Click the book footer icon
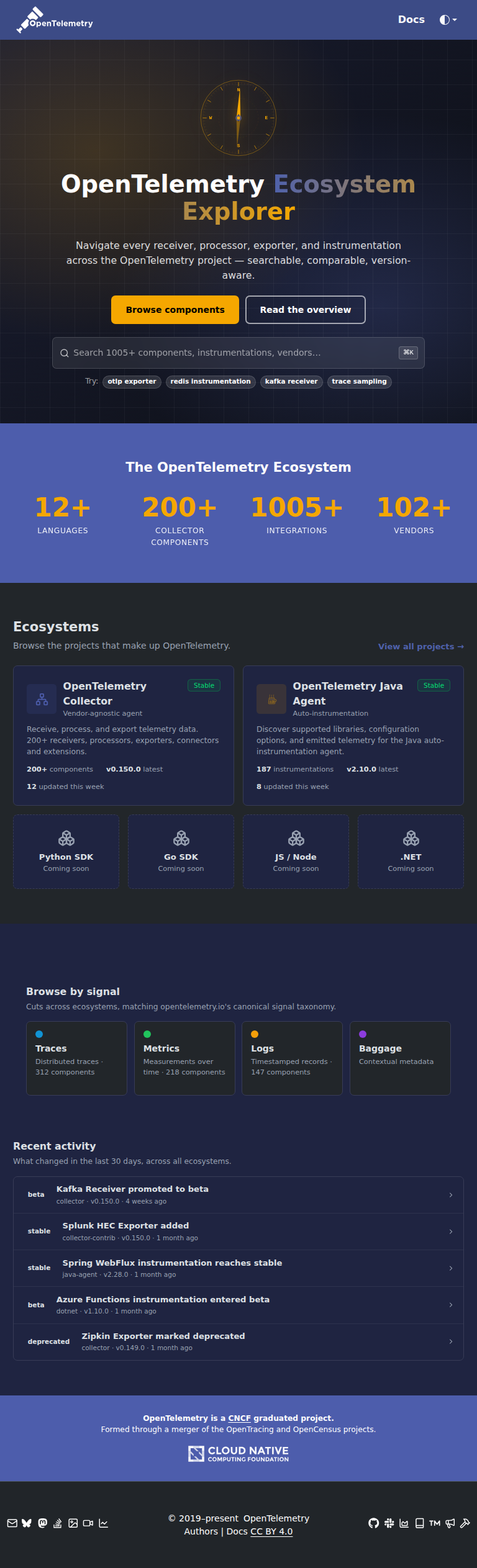Viewport: 477px width, 1568px height. tap(419, 1523)
